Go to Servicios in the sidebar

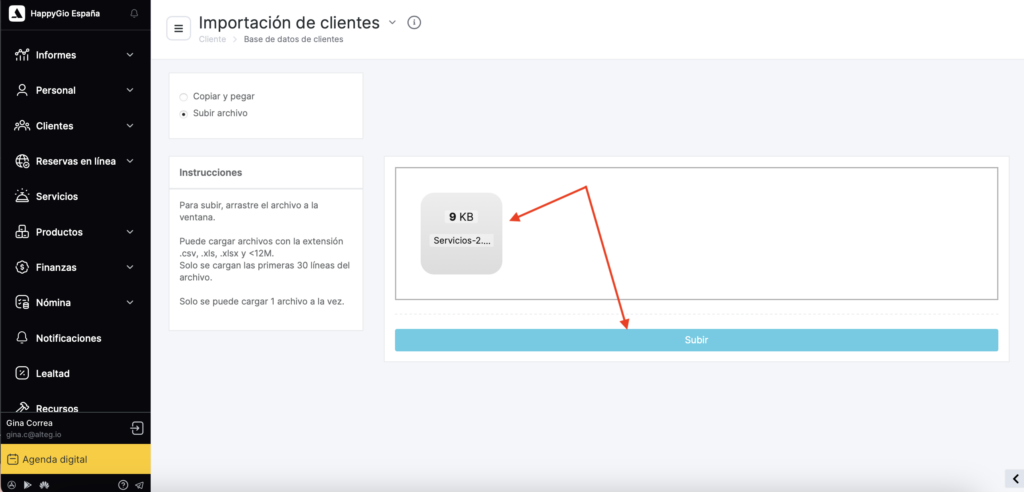click(56, 197)
